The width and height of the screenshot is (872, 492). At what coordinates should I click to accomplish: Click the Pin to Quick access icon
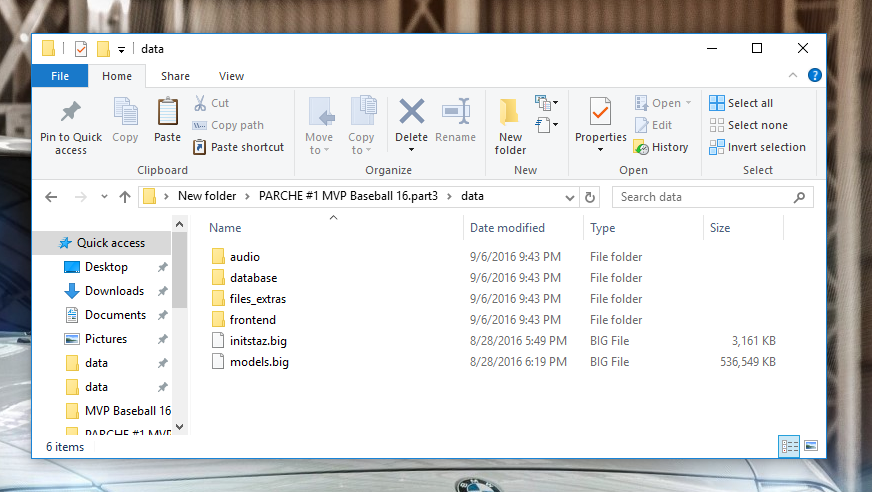click(71, 112)
